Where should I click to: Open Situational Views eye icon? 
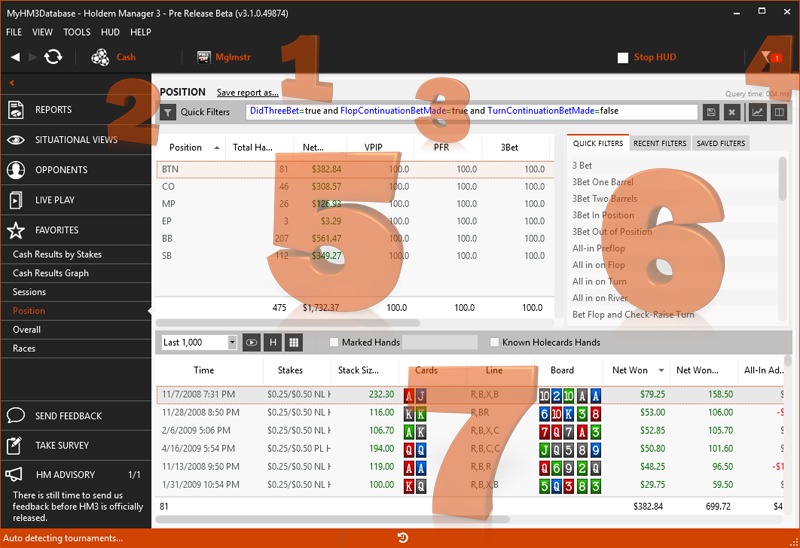pos(16,140)
